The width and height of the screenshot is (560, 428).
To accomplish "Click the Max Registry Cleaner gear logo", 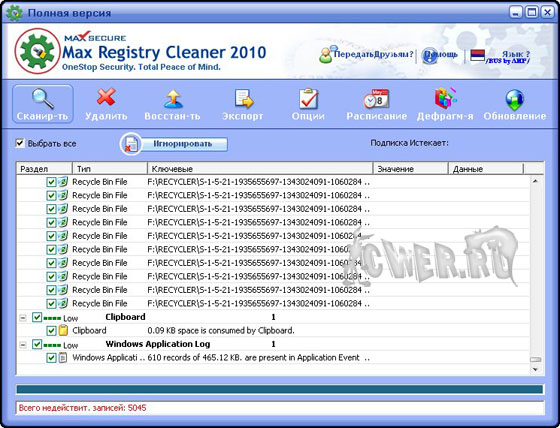I will point(37,51).
